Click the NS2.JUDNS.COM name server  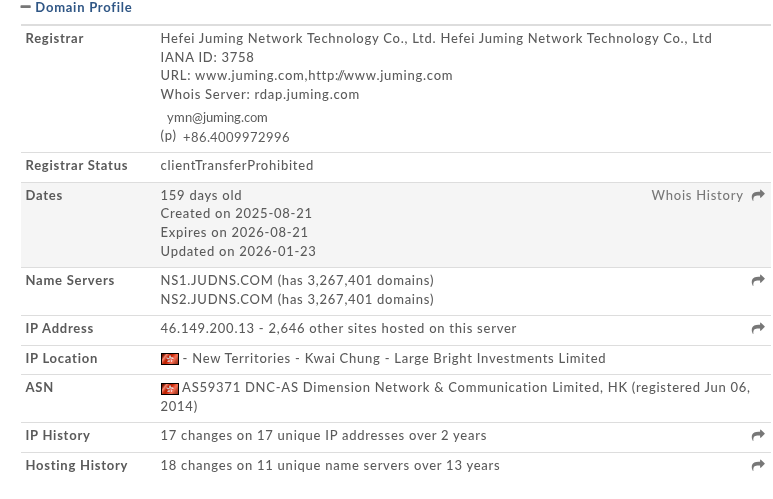(216, 299)
